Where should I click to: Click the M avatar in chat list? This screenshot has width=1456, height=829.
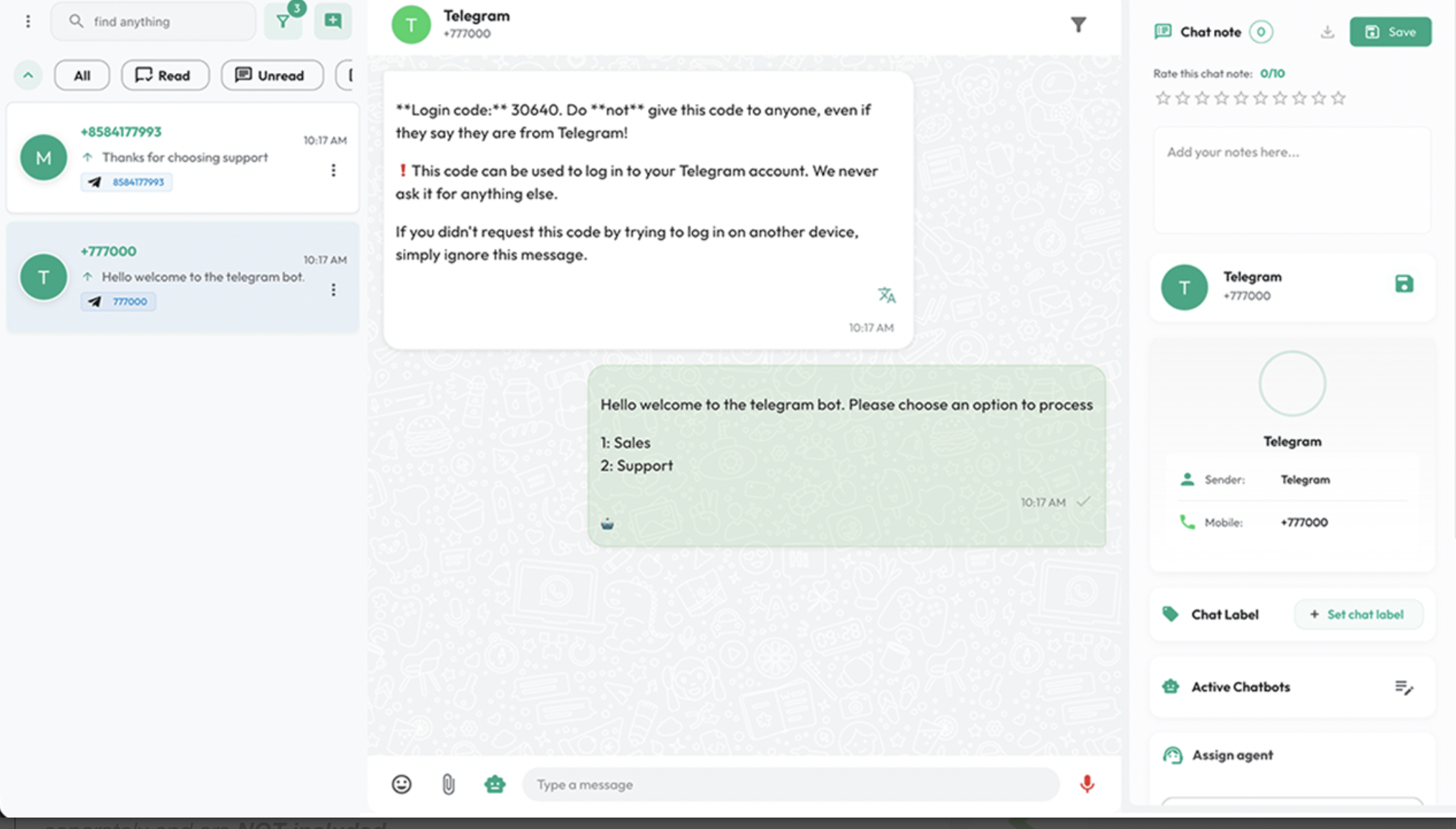[x=43, y=157]
